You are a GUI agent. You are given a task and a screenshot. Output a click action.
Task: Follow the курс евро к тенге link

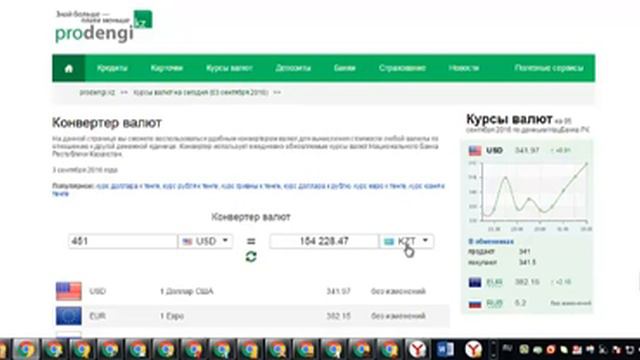click(x=380, y=186)
